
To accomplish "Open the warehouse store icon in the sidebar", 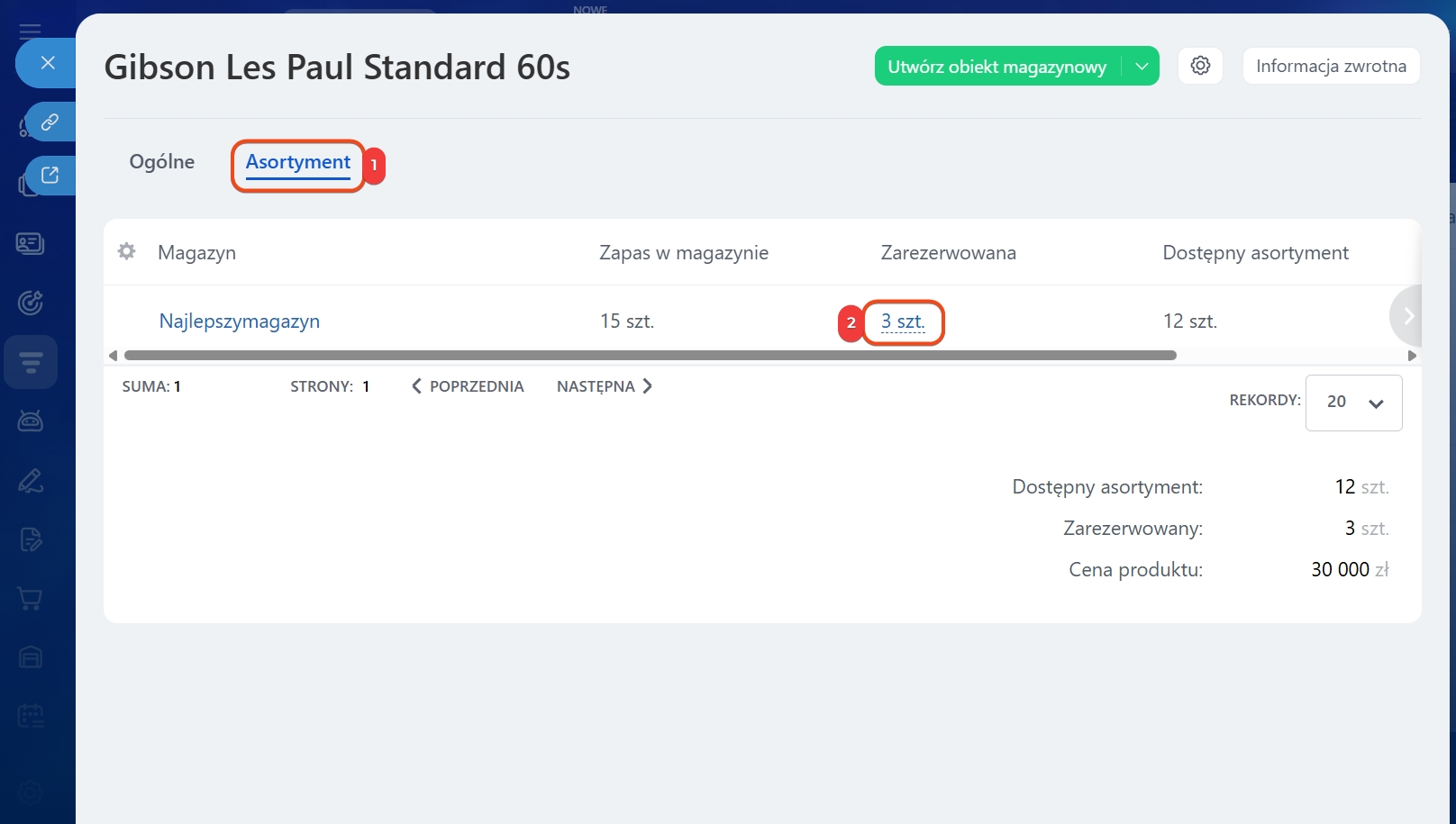I will 31,657.
